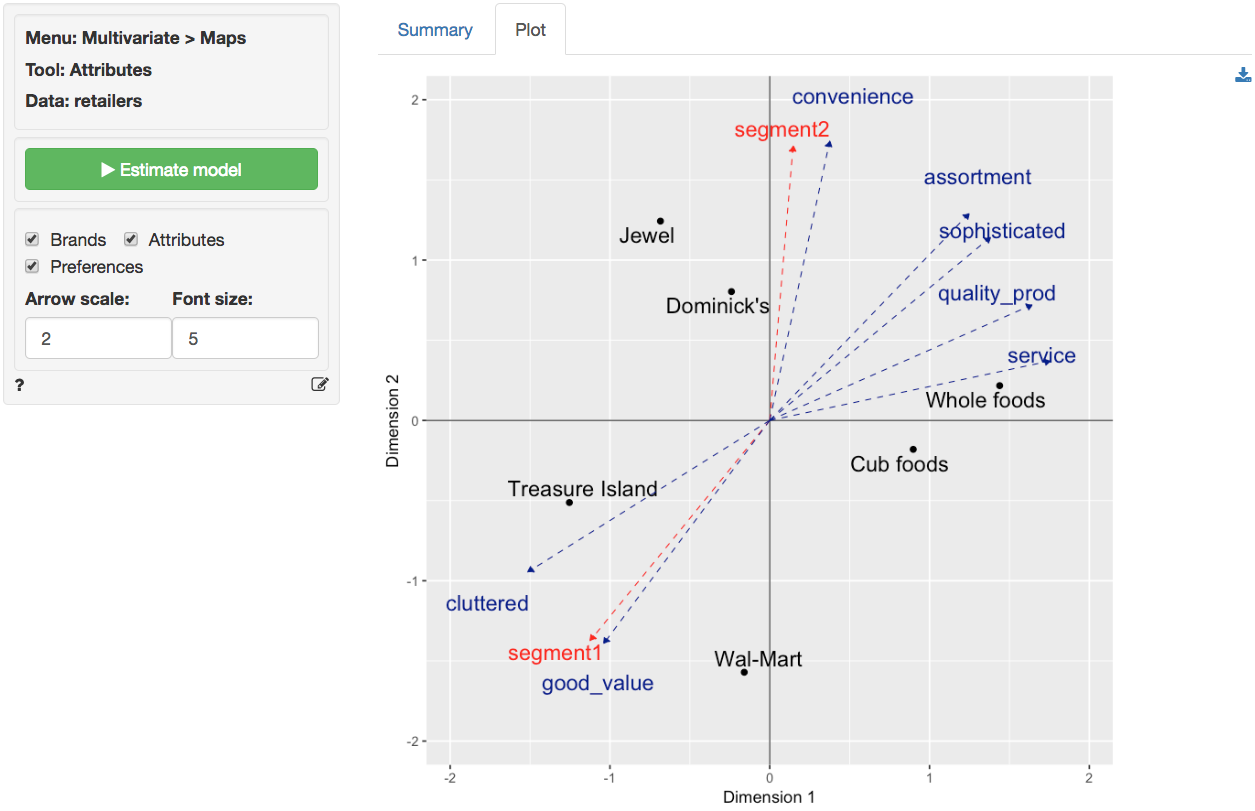This screenshot has height=811, width=1255.
Task: Click the edit report icon
Action: point(319,384)
